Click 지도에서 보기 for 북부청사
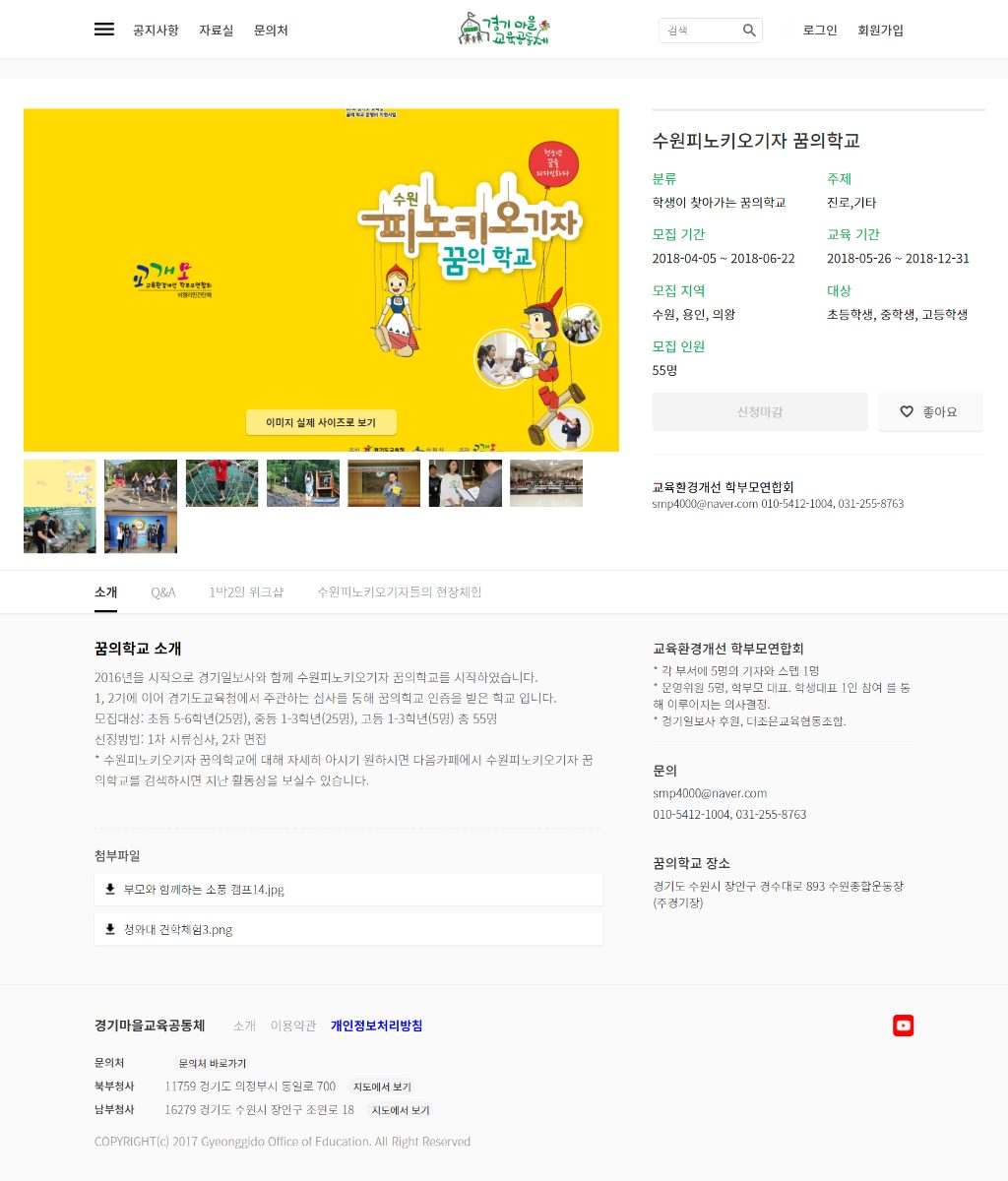 click(382, 1088)
